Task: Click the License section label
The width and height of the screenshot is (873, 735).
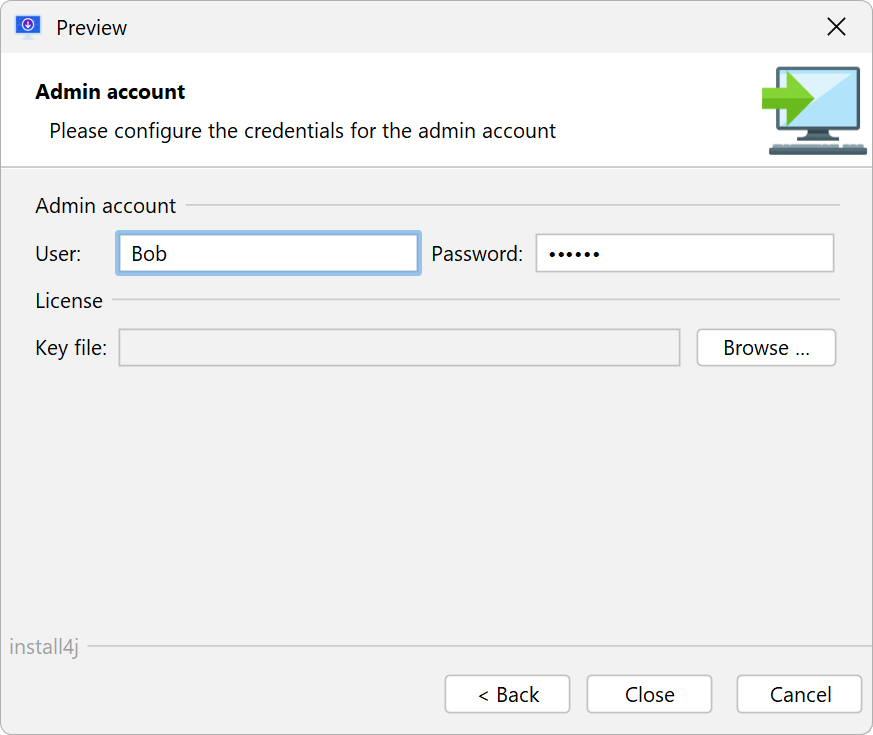Action: point(69,301)
